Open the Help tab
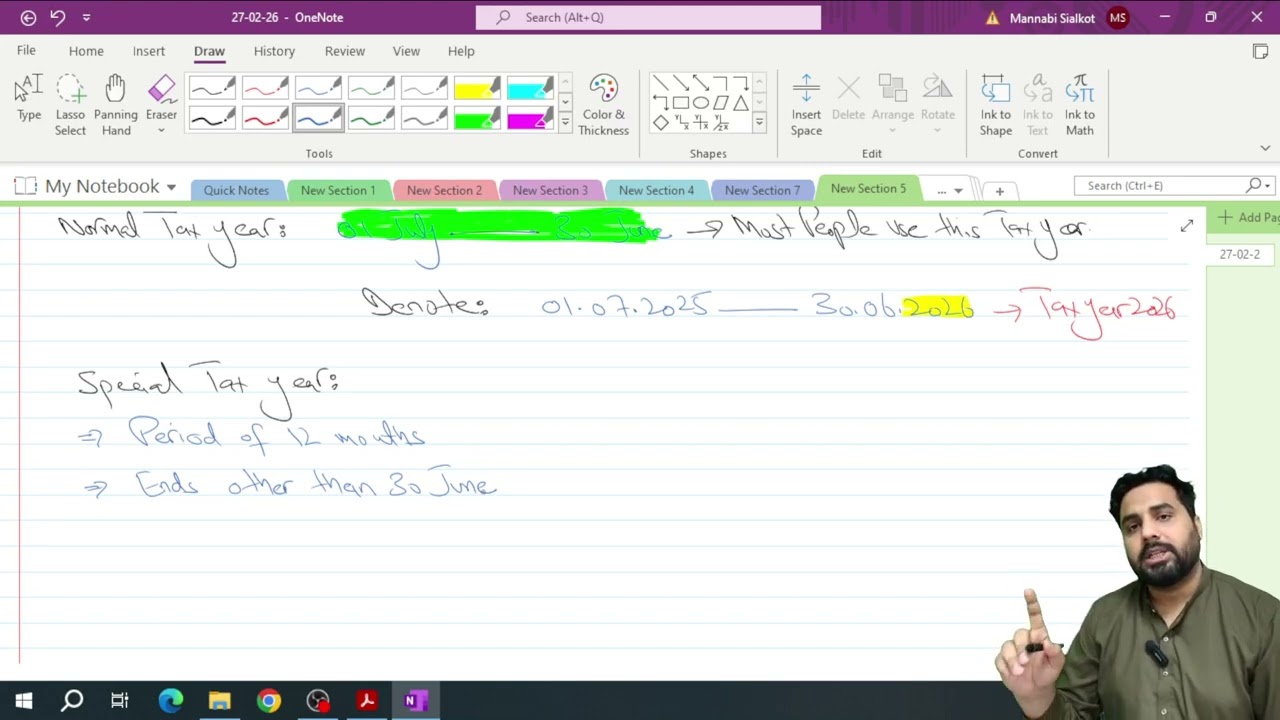1280x720 pixels. point(461,51)
